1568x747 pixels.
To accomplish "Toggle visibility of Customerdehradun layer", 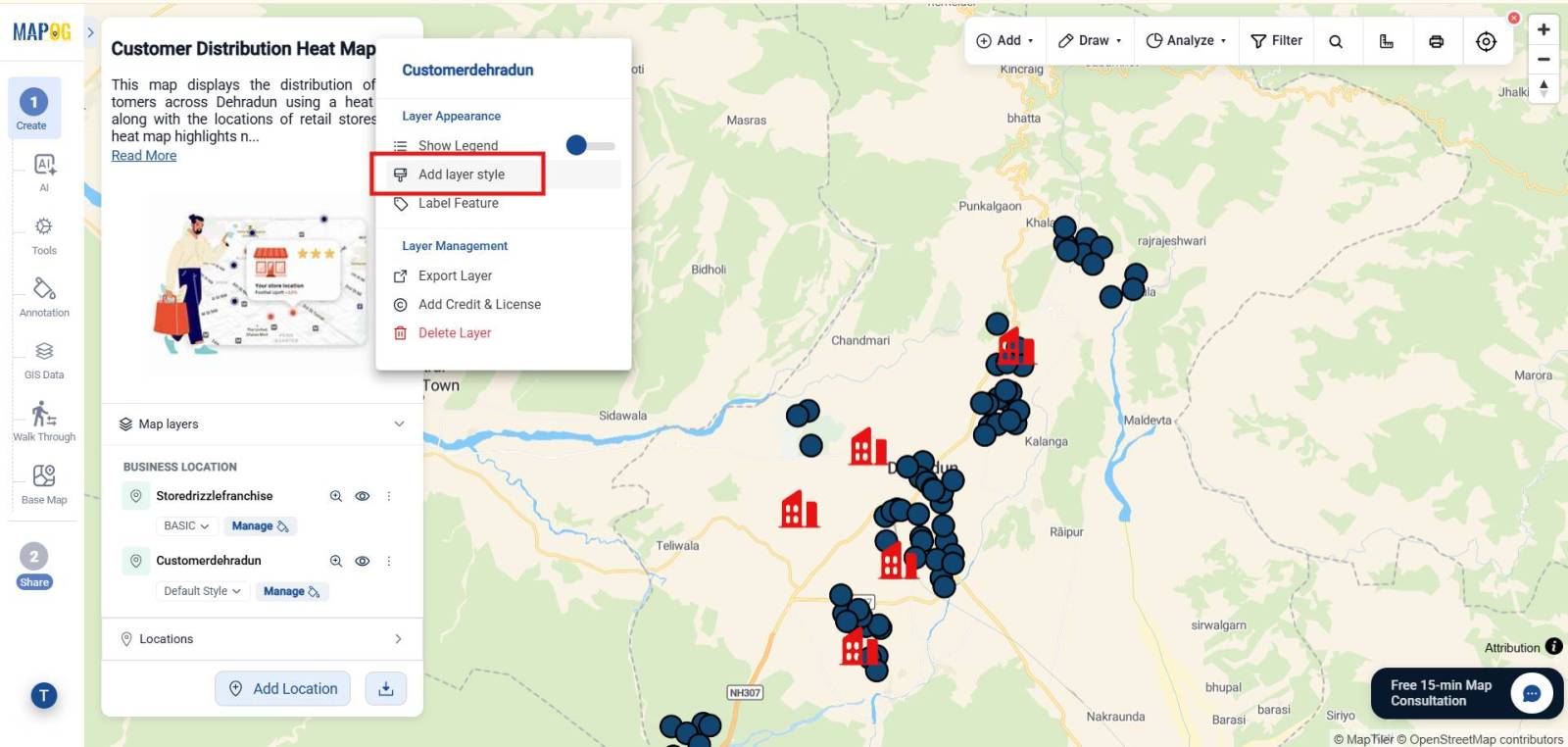I will pyautogui.click(x=363, y=561).
